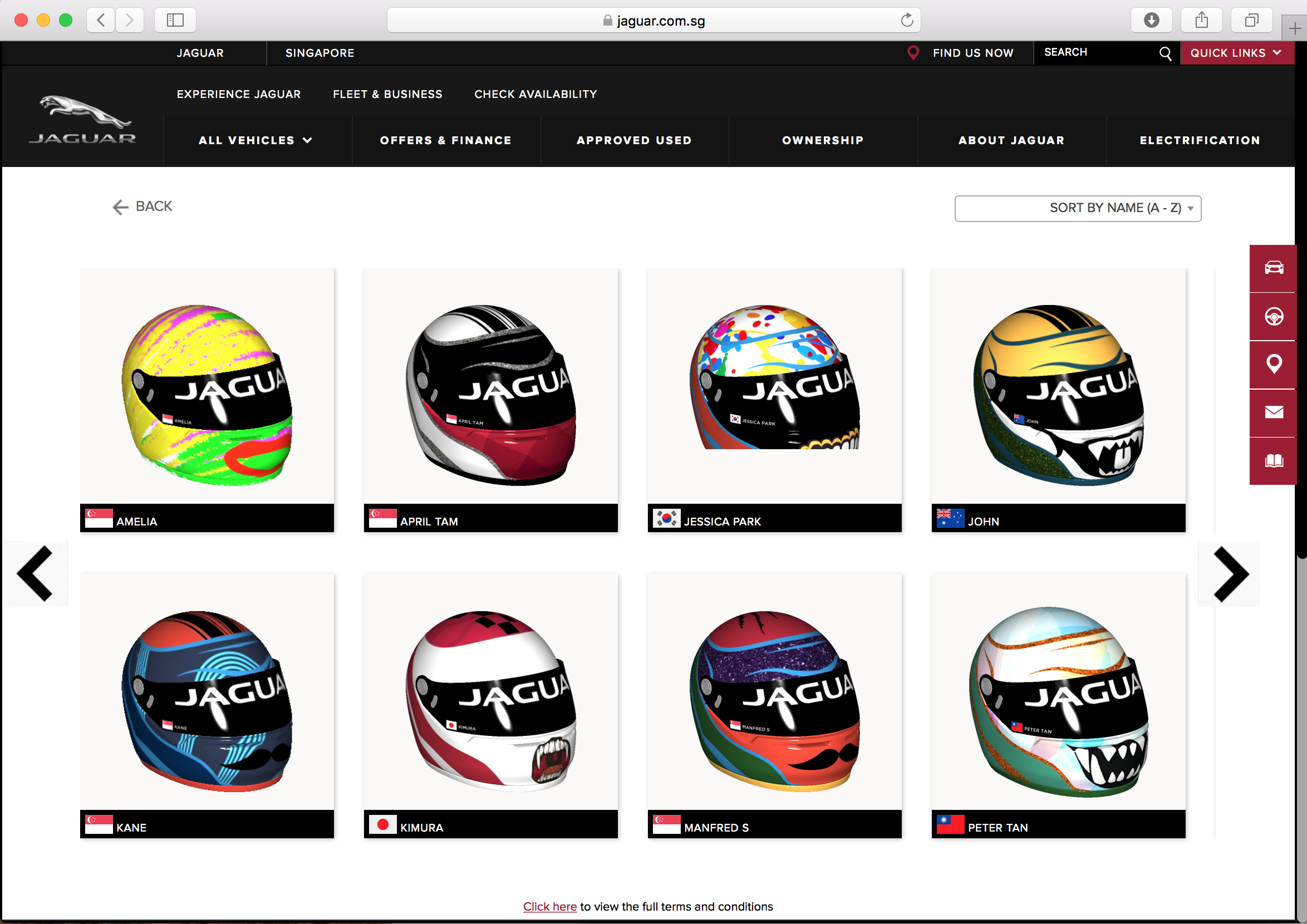The height and width of the screenshot is (924, 1307).
Task: Click the Safari forward navigation arrow
Action: pos(130,21)
